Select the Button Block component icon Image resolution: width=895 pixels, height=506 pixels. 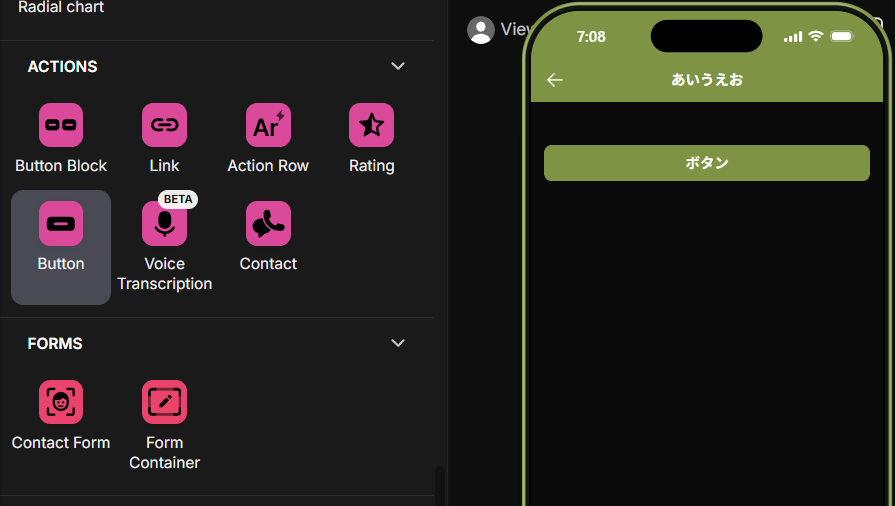[61, 125]
